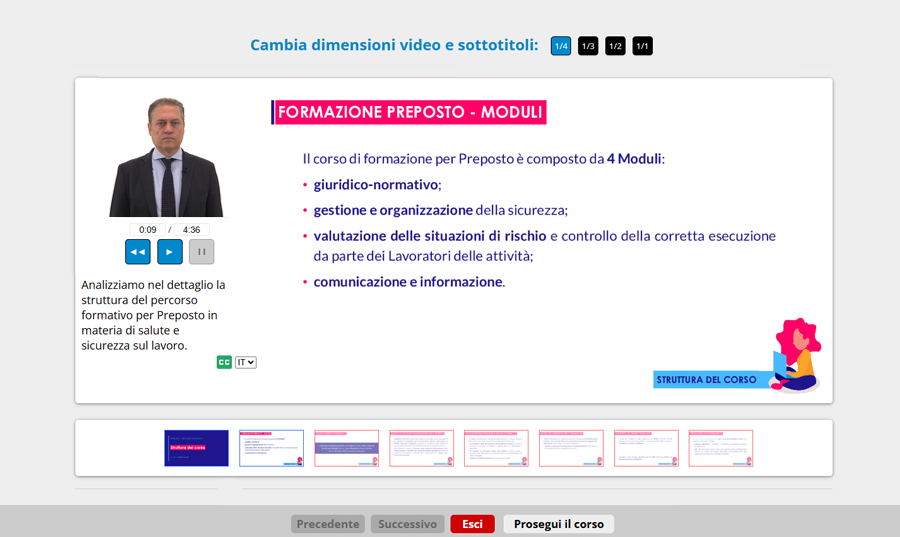Click the current time field showing 0:09

[147, 229]
